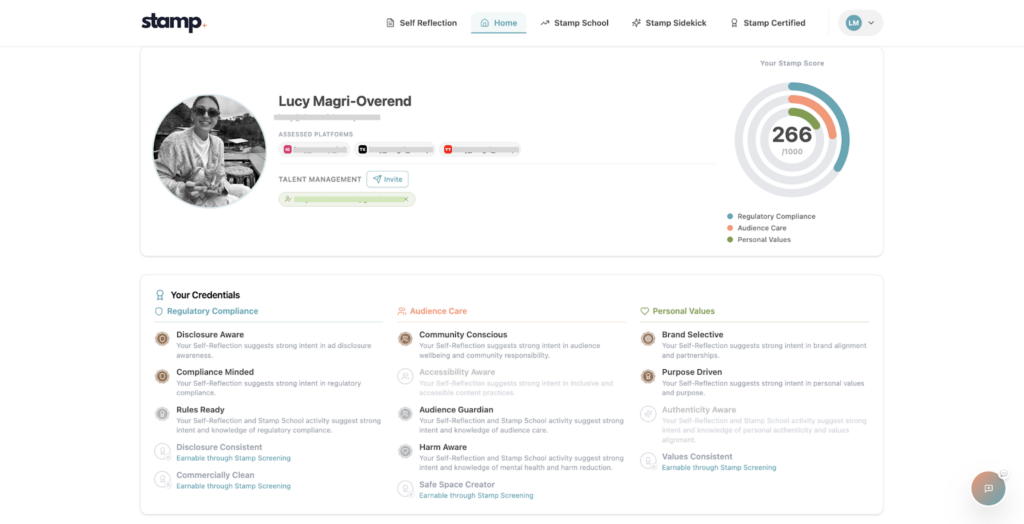
Task: Click the Disclosure Aware badge icon
Action: pyautogui.click(x=162, y=338)
